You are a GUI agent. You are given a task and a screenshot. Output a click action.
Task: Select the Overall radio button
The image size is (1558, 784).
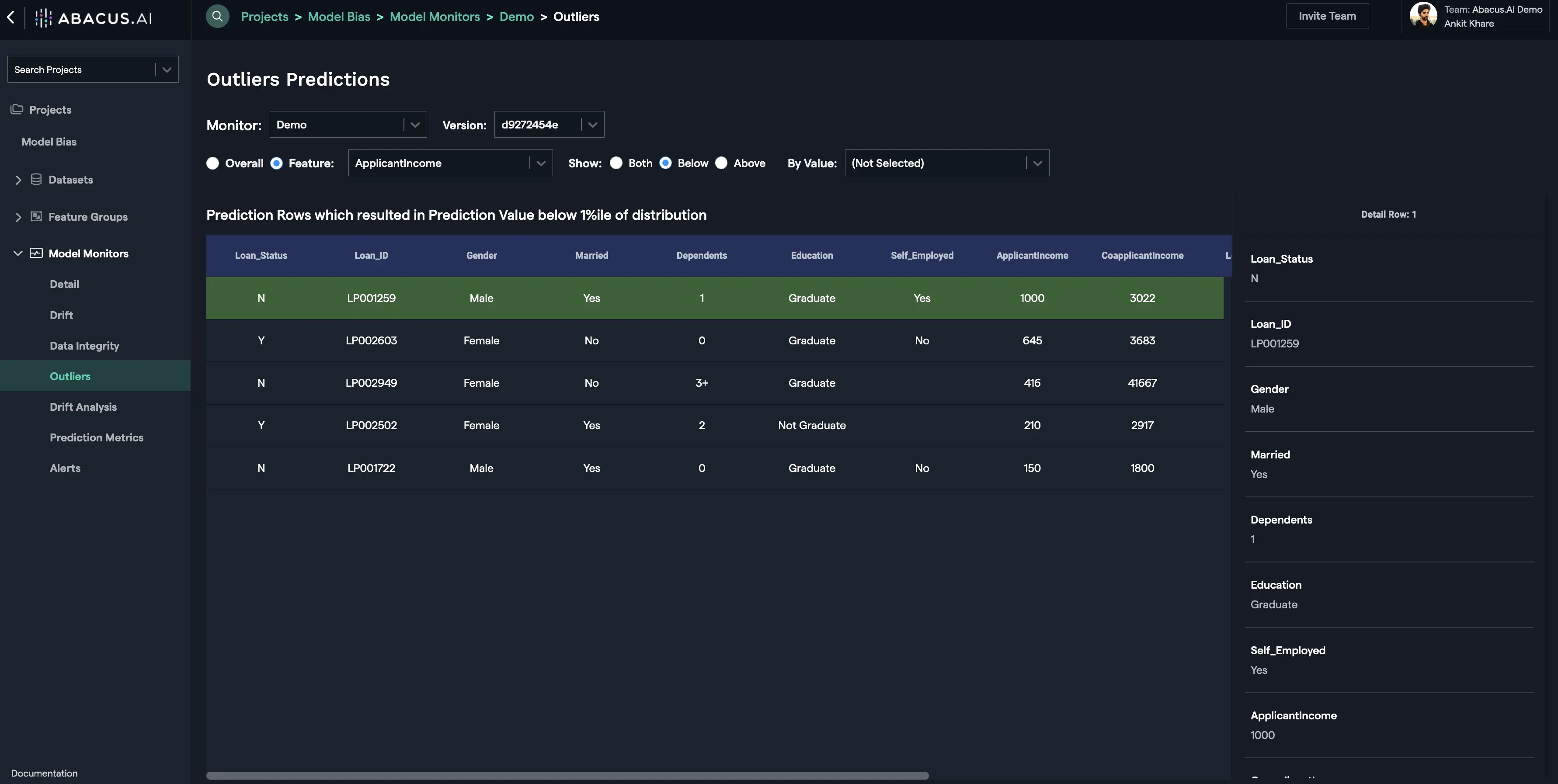213,163
